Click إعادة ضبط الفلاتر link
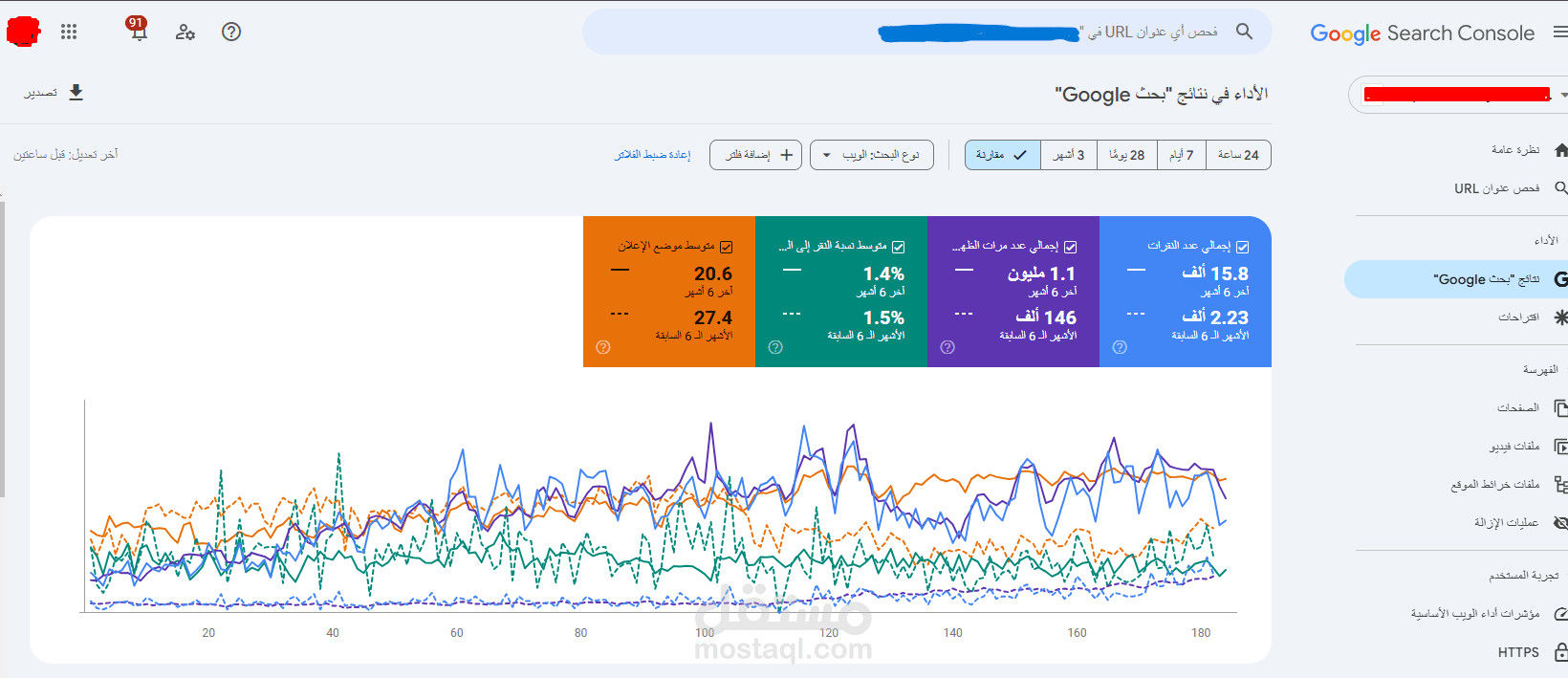The width and height of the screenshot is (1568, 678). click(x=652, y=155)
